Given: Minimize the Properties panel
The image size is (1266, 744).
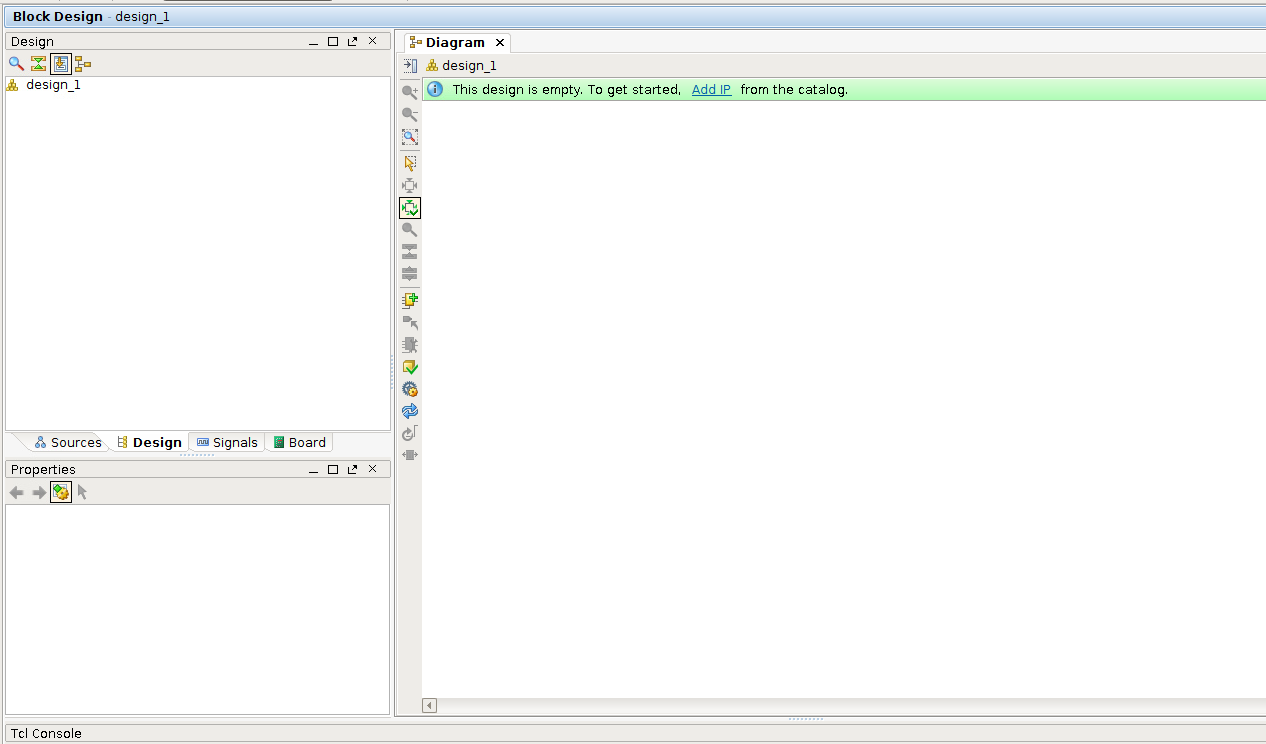Looking at the screenshot, I should (314, 469).
